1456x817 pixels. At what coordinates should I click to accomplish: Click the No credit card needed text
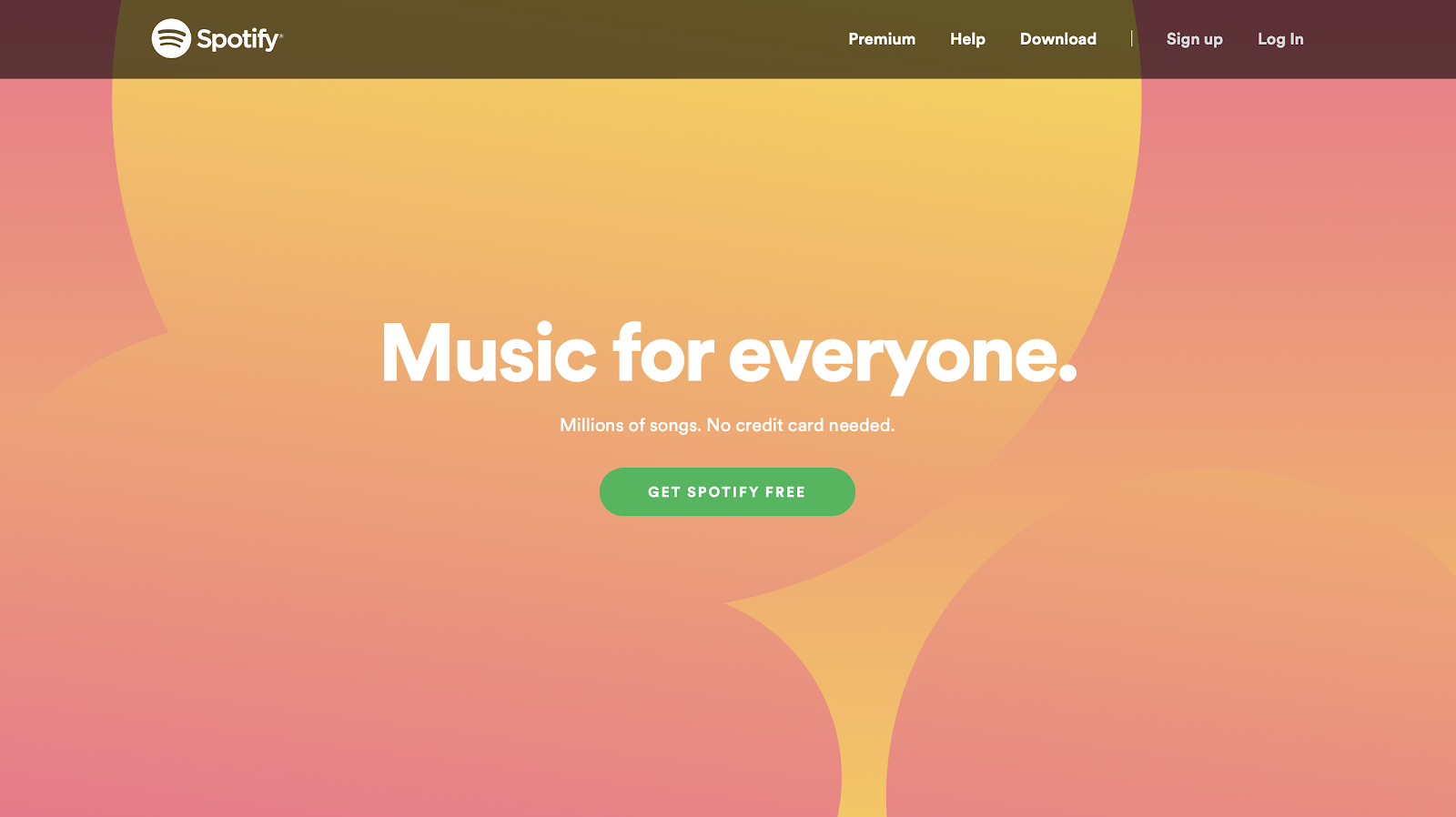point(801,425)
